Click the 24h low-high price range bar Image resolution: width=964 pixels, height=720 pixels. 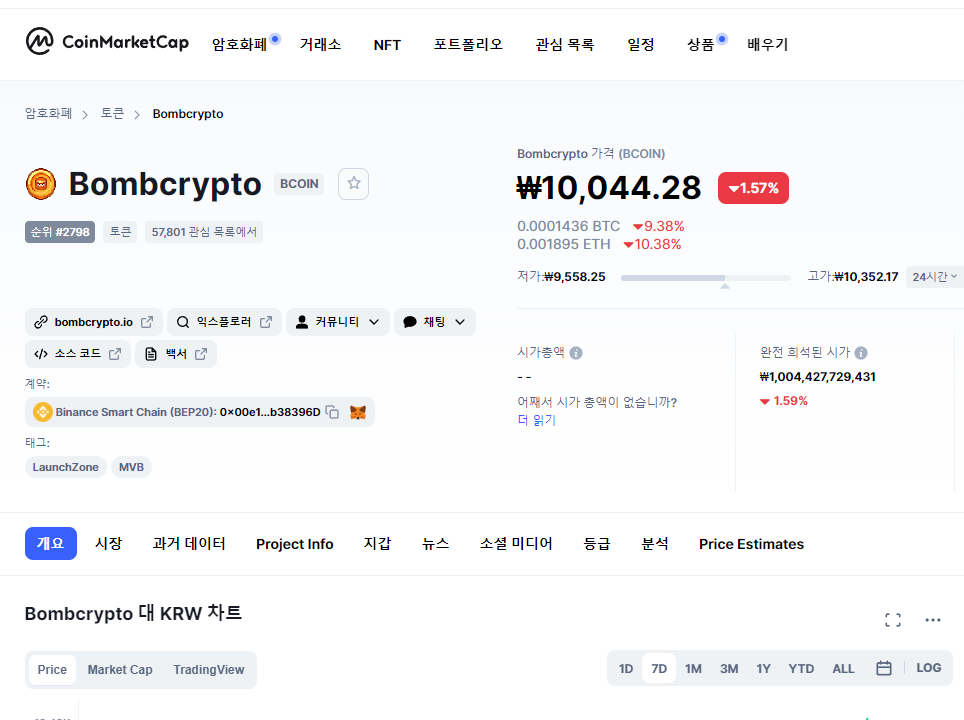(x=706, y=278)
